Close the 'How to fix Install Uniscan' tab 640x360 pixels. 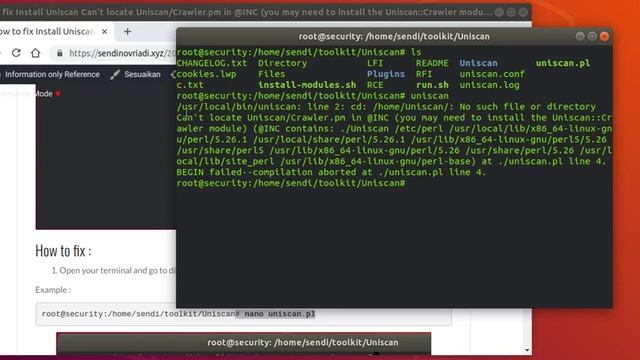coord(104,31)
